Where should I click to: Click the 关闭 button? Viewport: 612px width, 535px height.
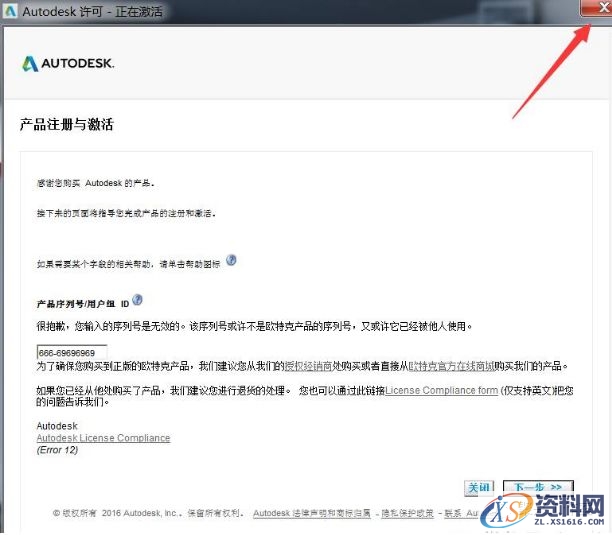point(479,487)
